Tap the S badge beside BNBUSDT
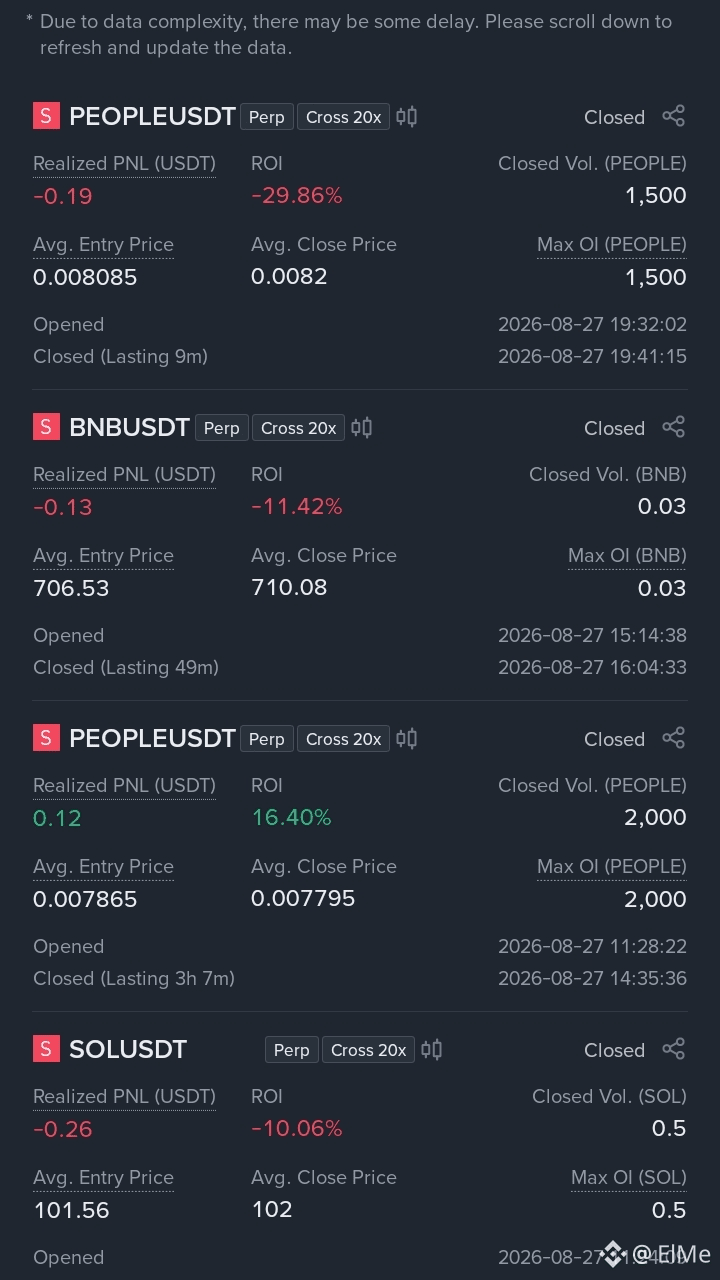Image resolution: width=720 pixels, height=1280 pixels. click(x=46, y=428)
